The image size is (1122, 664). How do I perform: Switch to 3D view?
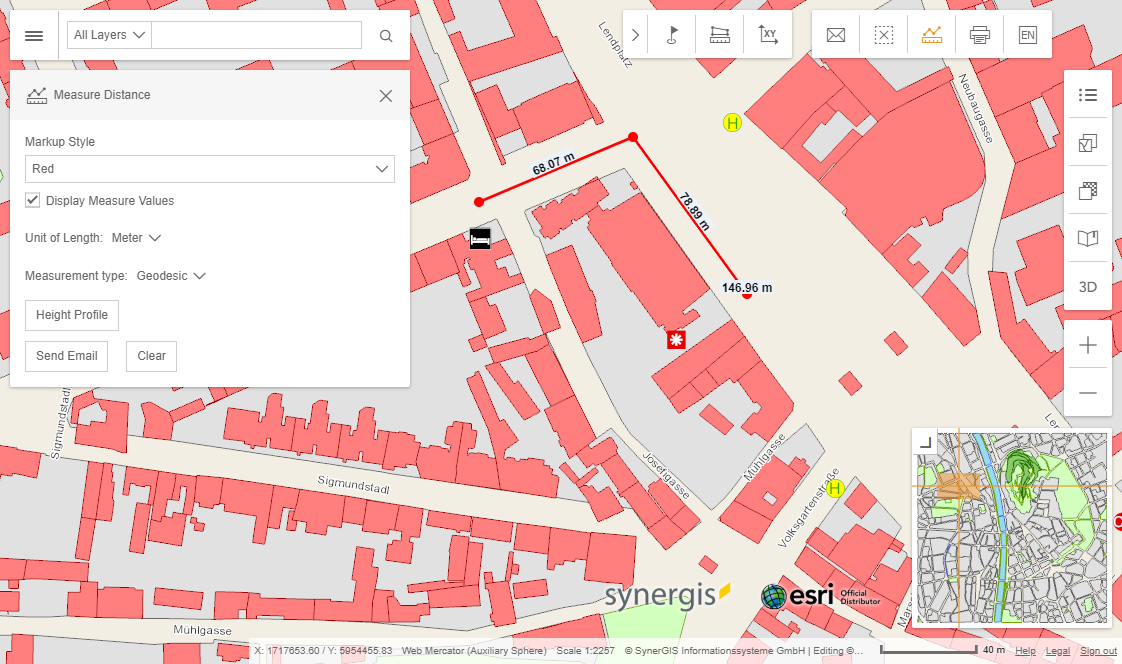coord(1088,287)
